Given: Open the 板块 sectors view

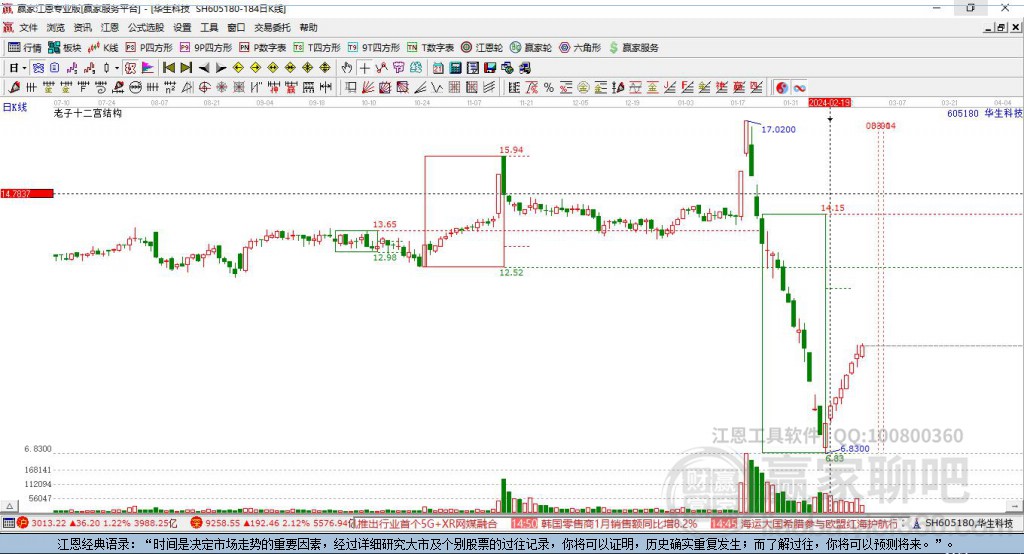Looking at the screenshot, I should click(x=64, y=48).
